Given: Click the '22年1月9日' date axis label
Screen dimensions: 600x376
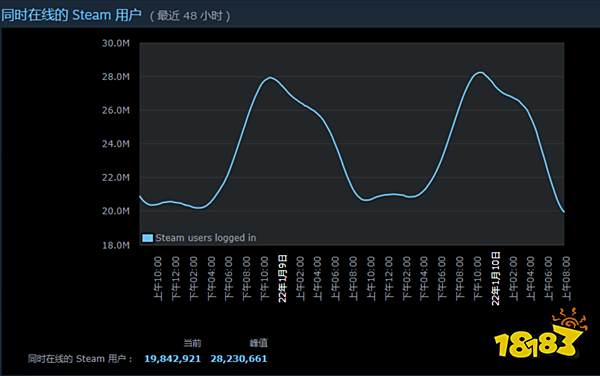Looking at the screenshot, I should [x=282, y=278].
